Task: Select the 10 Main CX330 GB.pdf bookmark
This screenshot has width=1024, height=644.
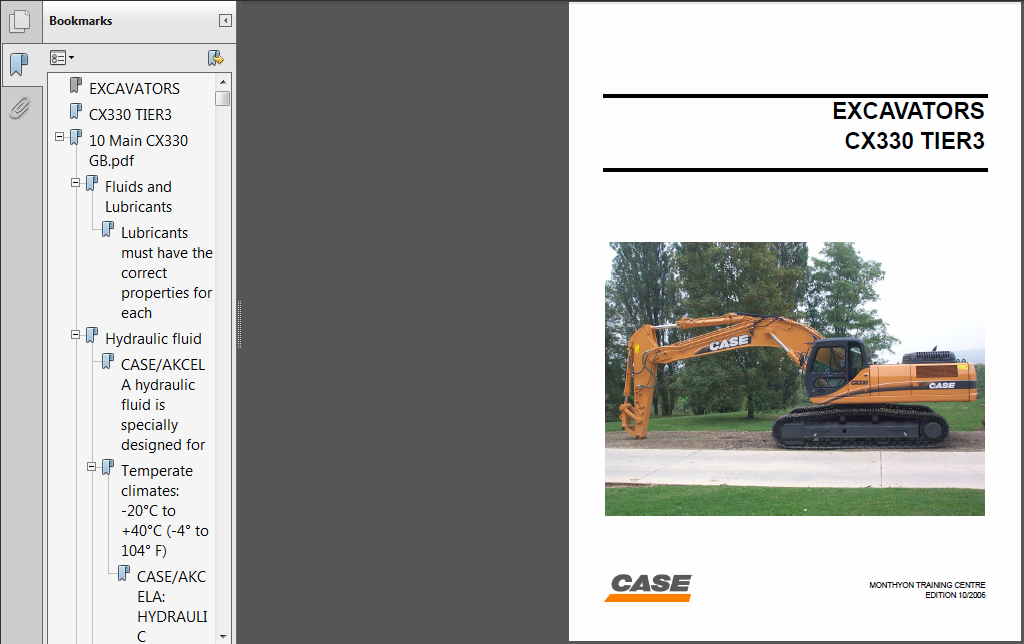Action: pos(138,150)
